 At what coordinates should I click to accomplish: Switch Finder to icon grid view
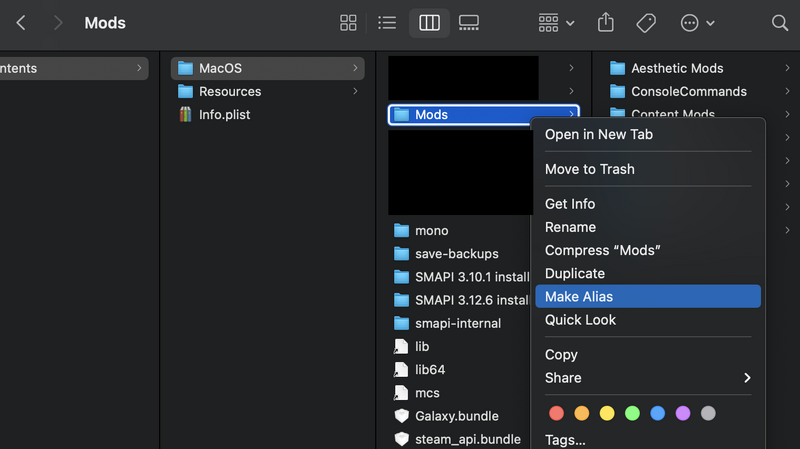348,23
